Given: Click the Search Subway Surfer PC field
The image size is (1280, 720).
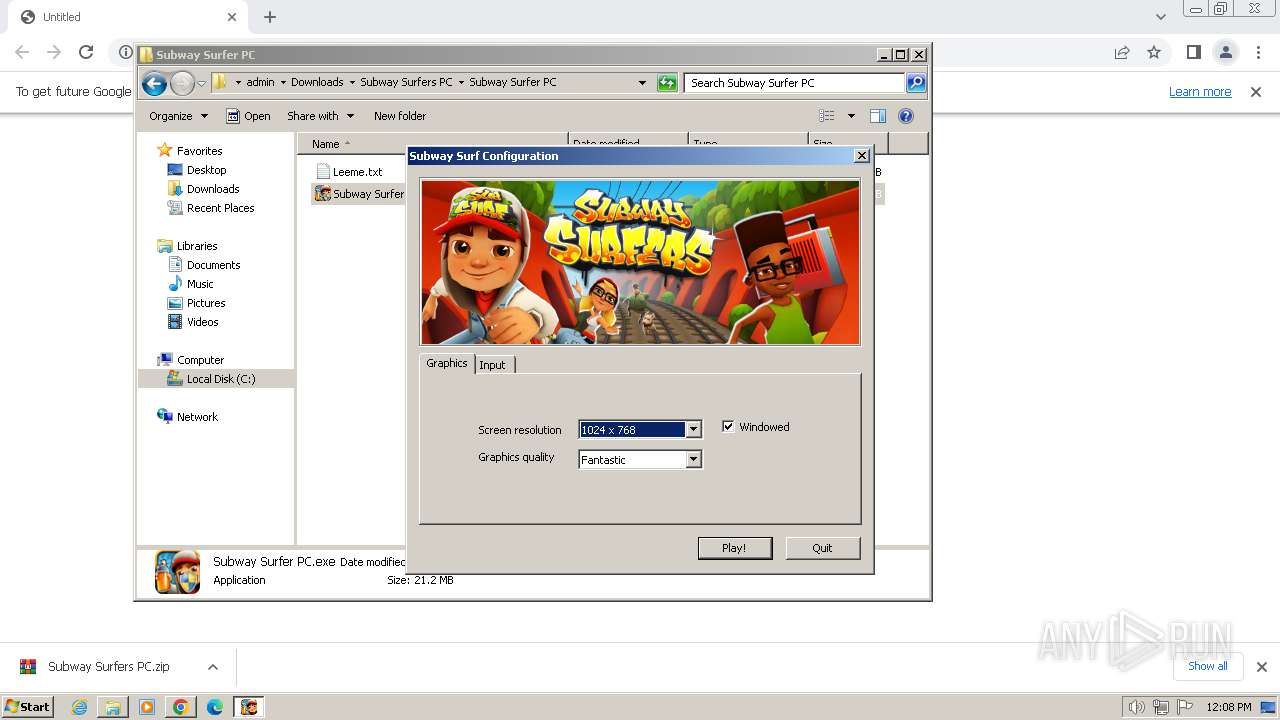Looking at the screenshot, I should click(x=795, y=83).
